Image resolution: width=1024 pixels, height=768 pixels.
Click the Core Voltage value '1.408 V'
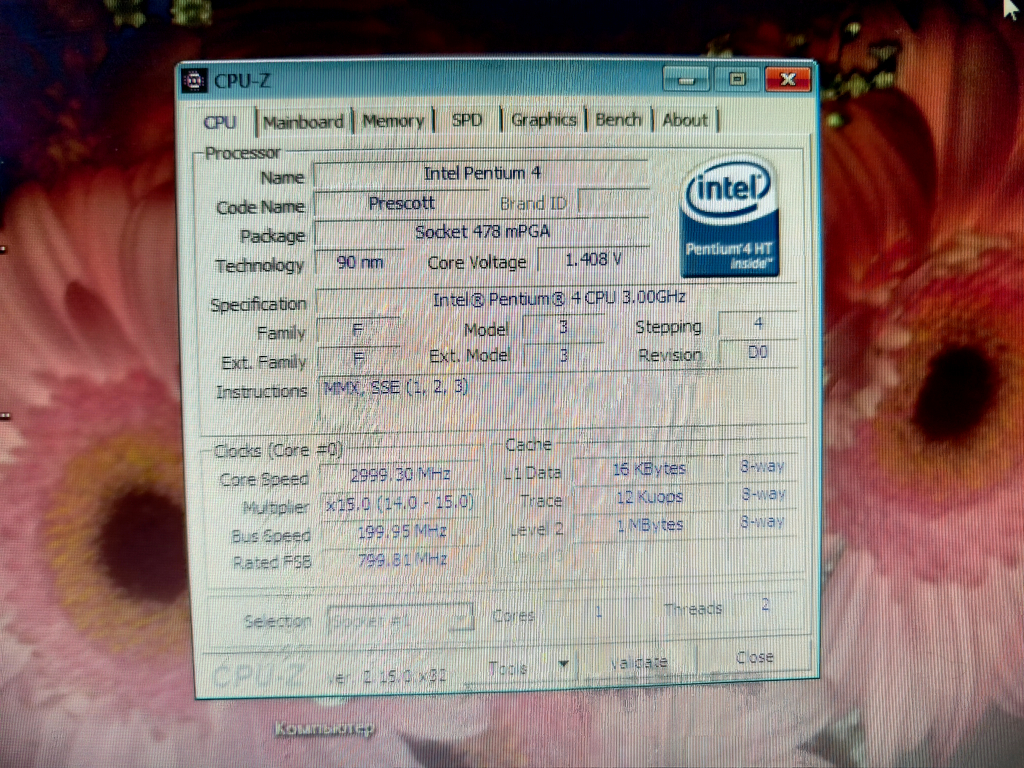pyautogui.click(x=593, y=260)
